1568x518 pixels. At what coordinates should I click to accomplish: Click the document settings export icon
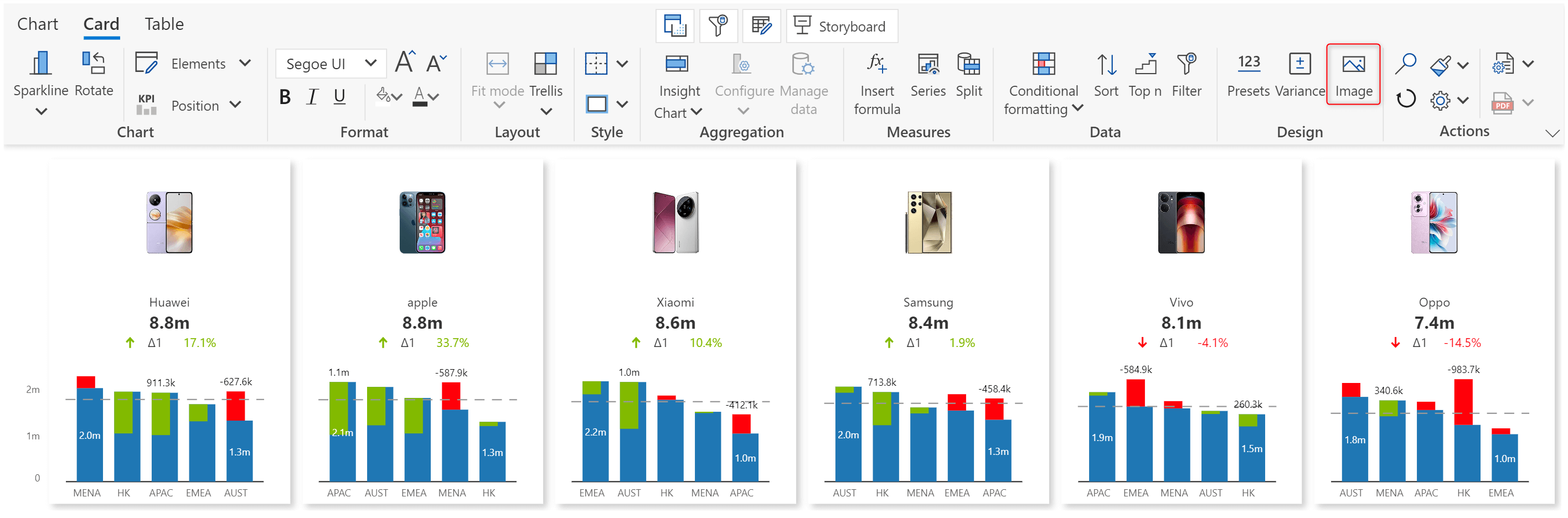pos(1503,64)
